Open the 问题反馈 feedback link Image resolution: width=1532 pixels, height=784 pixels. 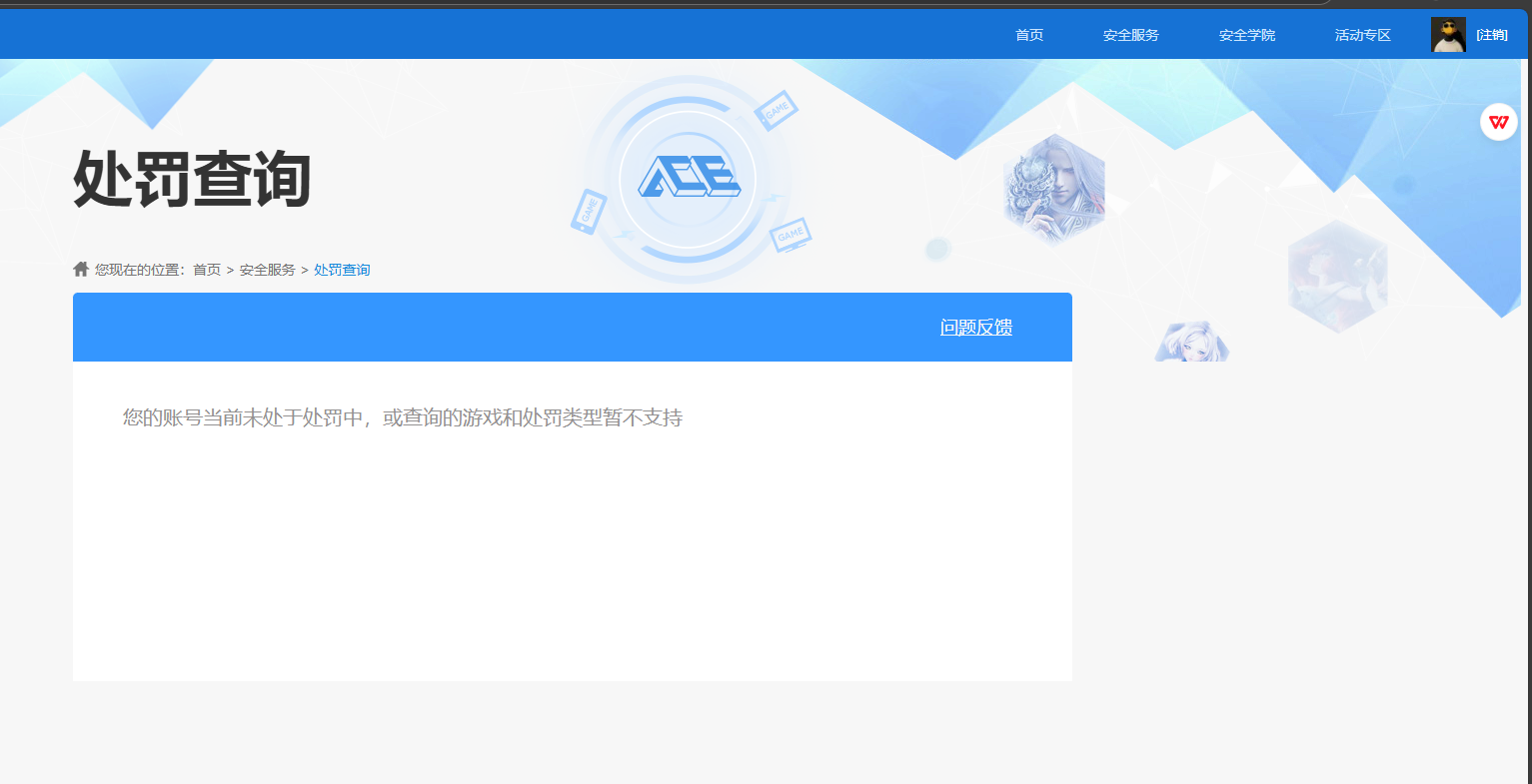tap(974, 327)
